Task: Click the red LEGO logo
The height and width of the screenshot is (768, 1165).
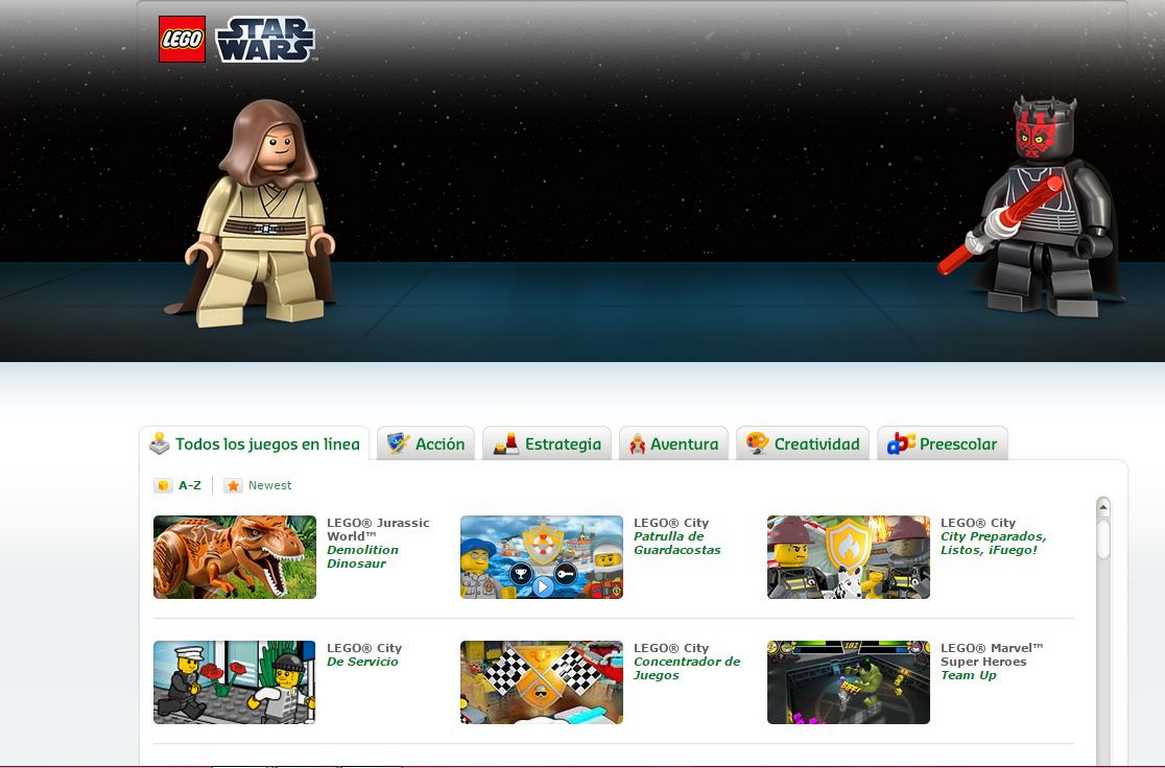Action: pyautogui.click(x=182, y=40)
